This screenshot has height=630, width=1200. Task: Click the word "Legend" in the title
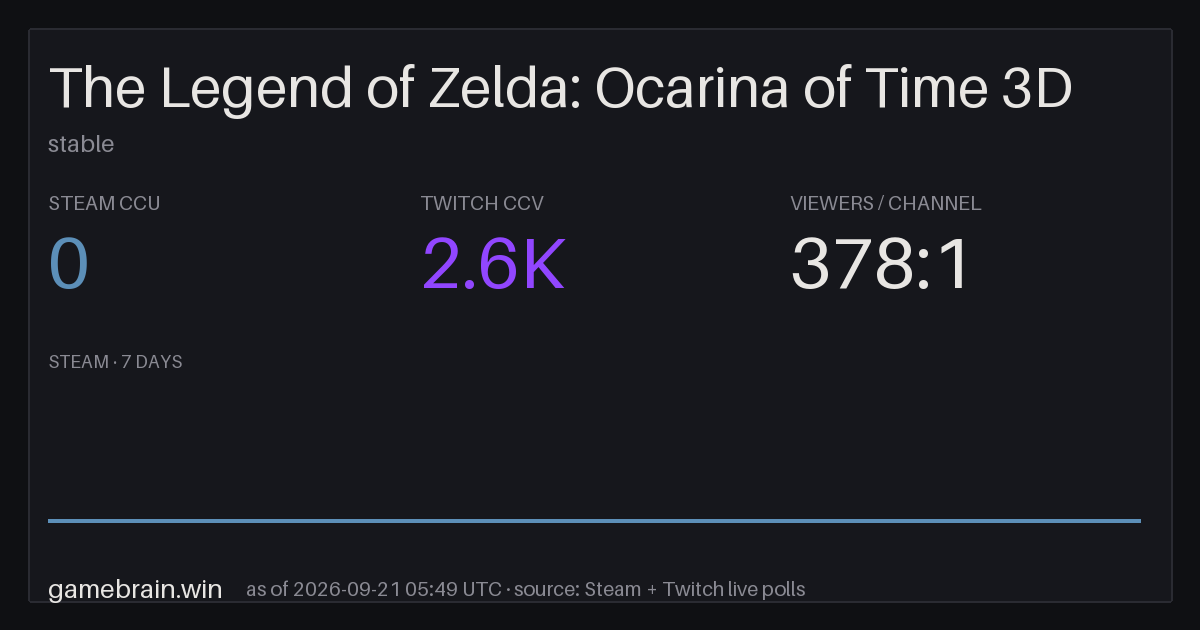tap(256, 88)
